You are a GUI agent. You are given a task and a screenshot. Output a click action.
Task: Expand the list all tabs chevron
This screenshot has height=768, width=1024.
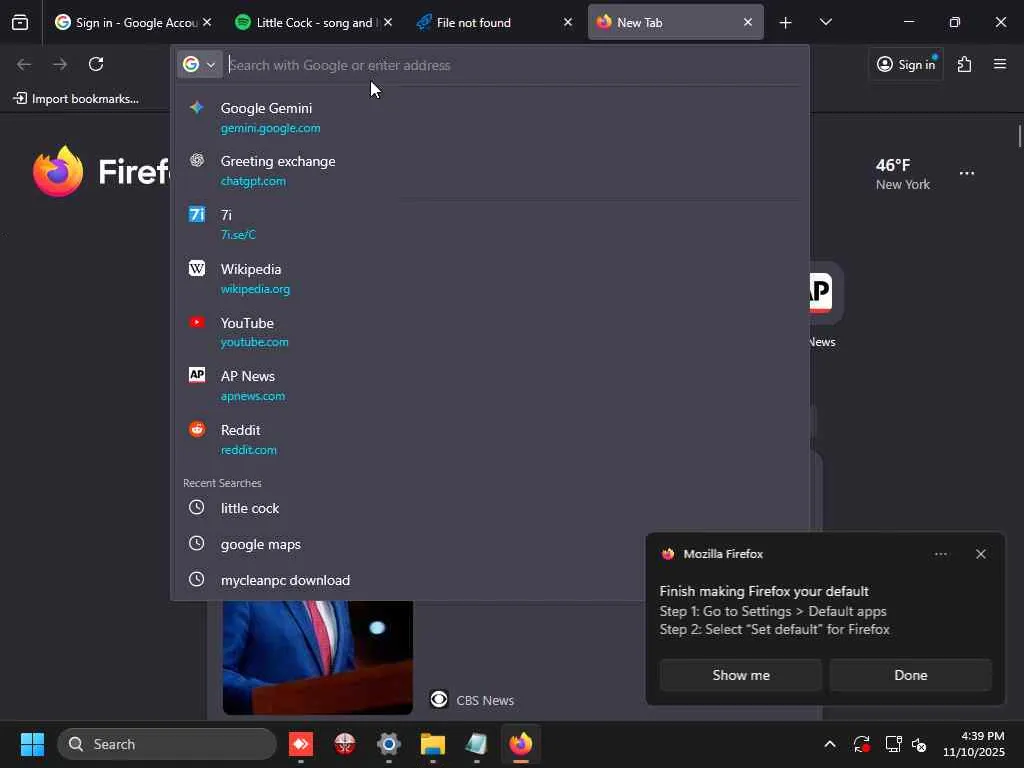click(825, 22)
